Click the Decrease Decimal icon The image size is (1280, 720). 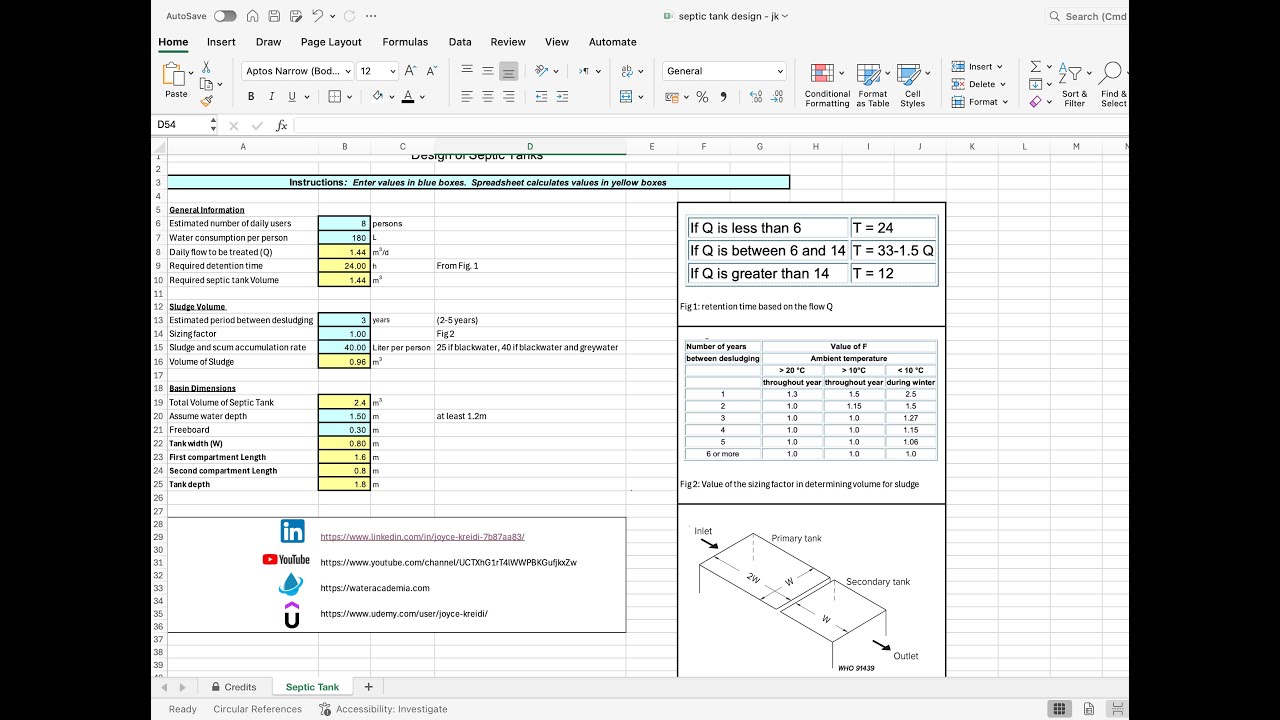pos(779,97)
